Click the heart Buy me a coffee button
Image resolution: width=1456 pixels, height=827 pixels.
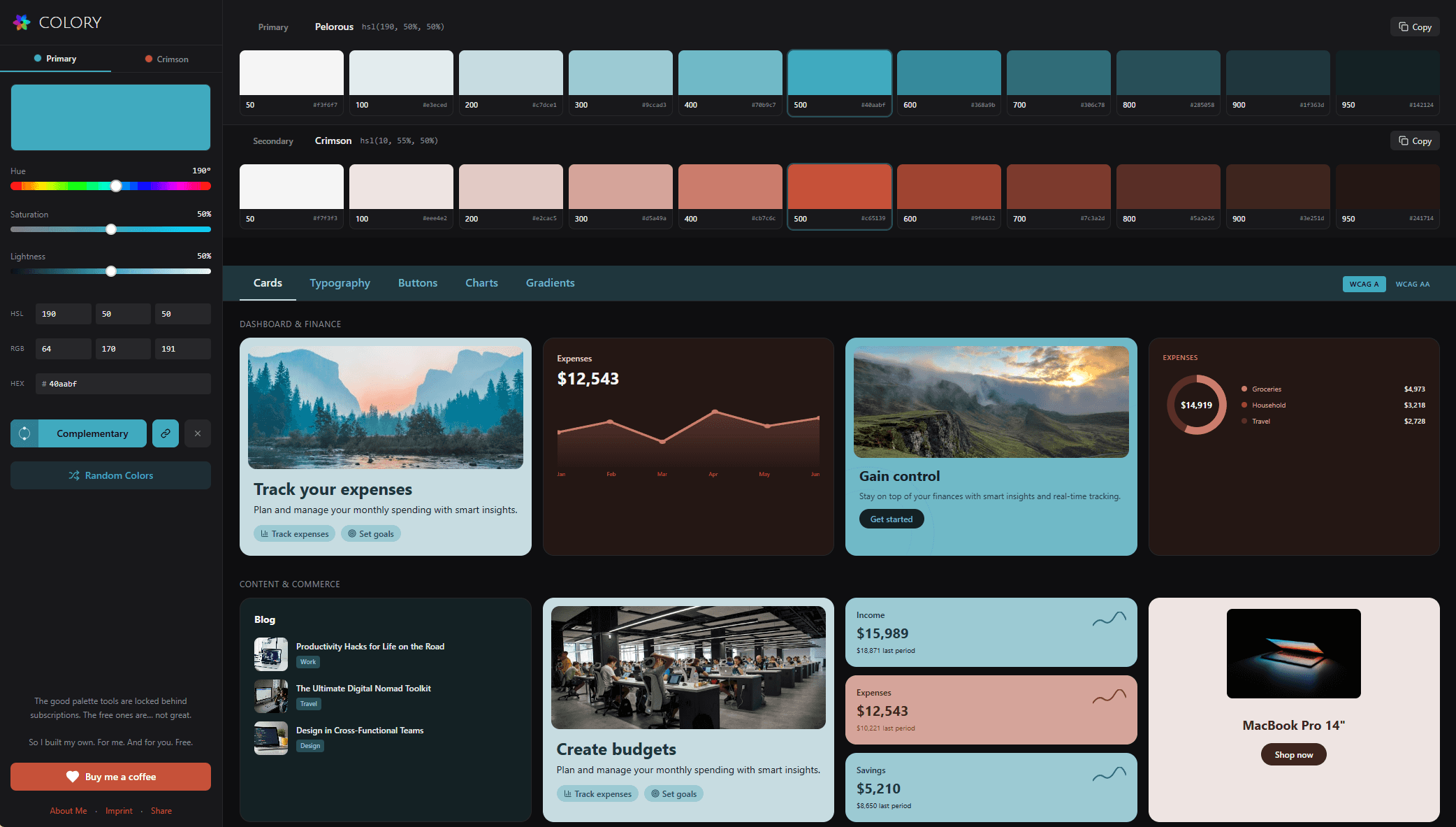tap(110, 777)
